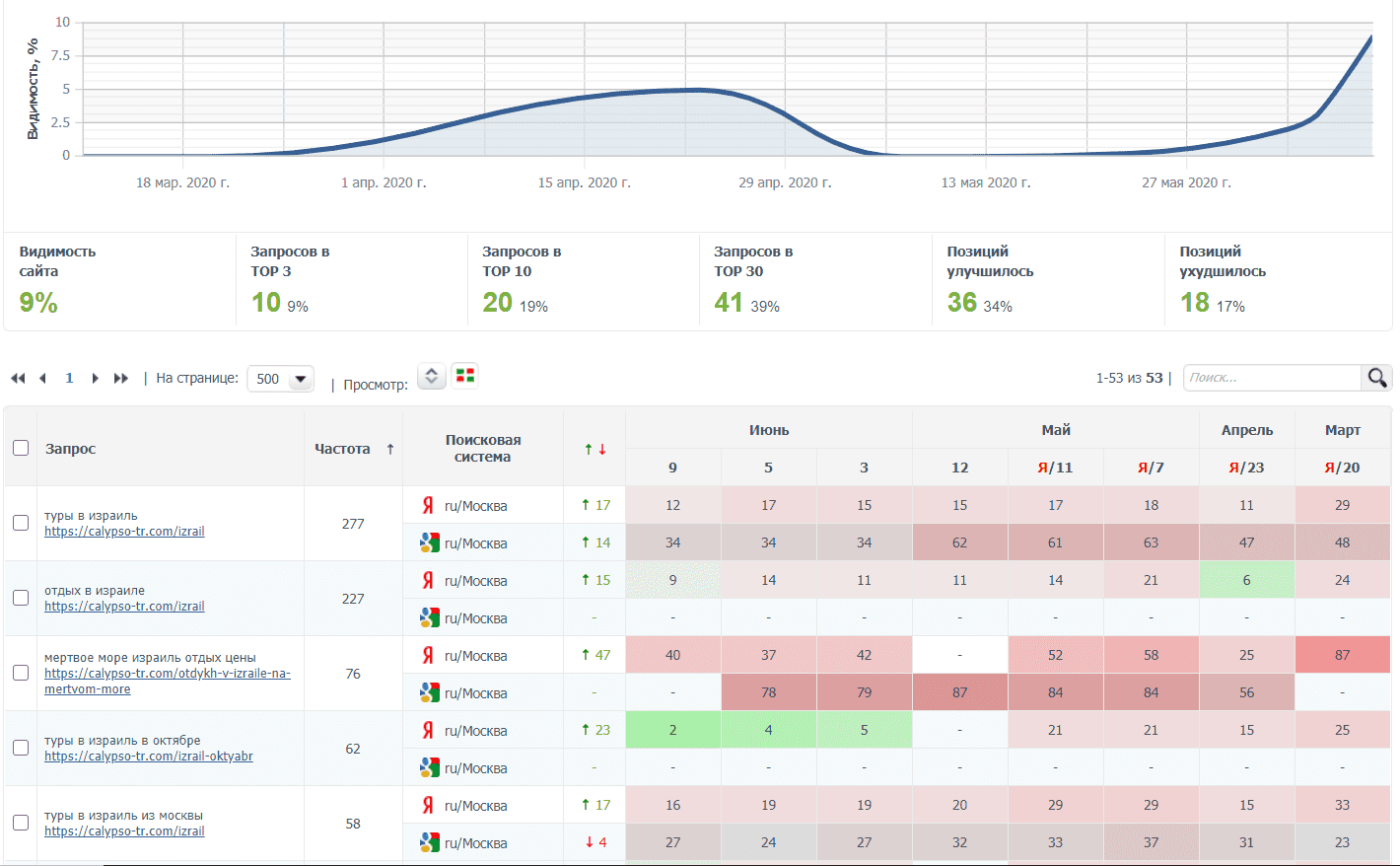Select the Я/20 Март date column header

[1342, 468]
